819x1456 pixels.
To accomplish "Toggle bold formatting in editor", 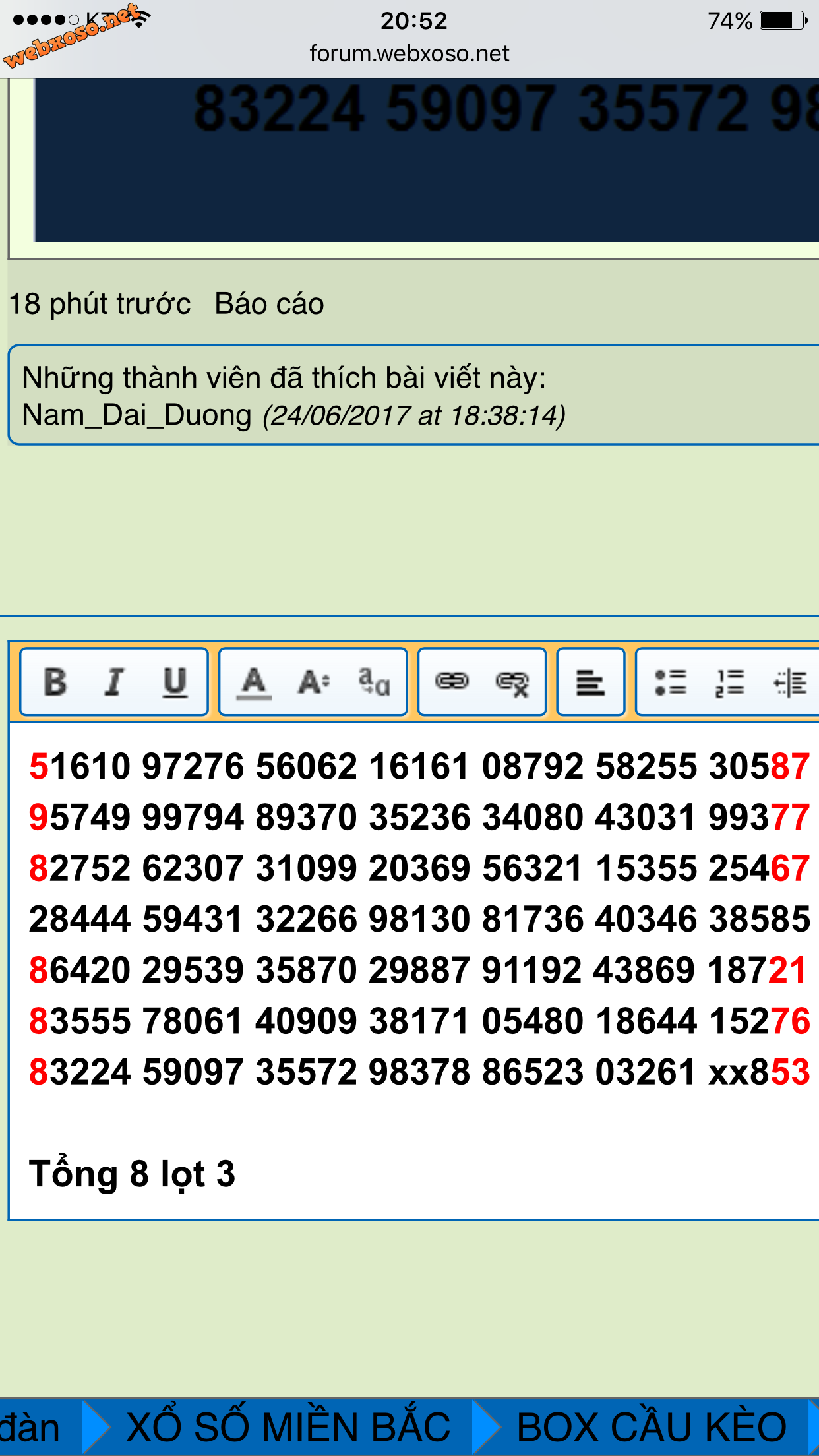I will click(x=55, y=682).
